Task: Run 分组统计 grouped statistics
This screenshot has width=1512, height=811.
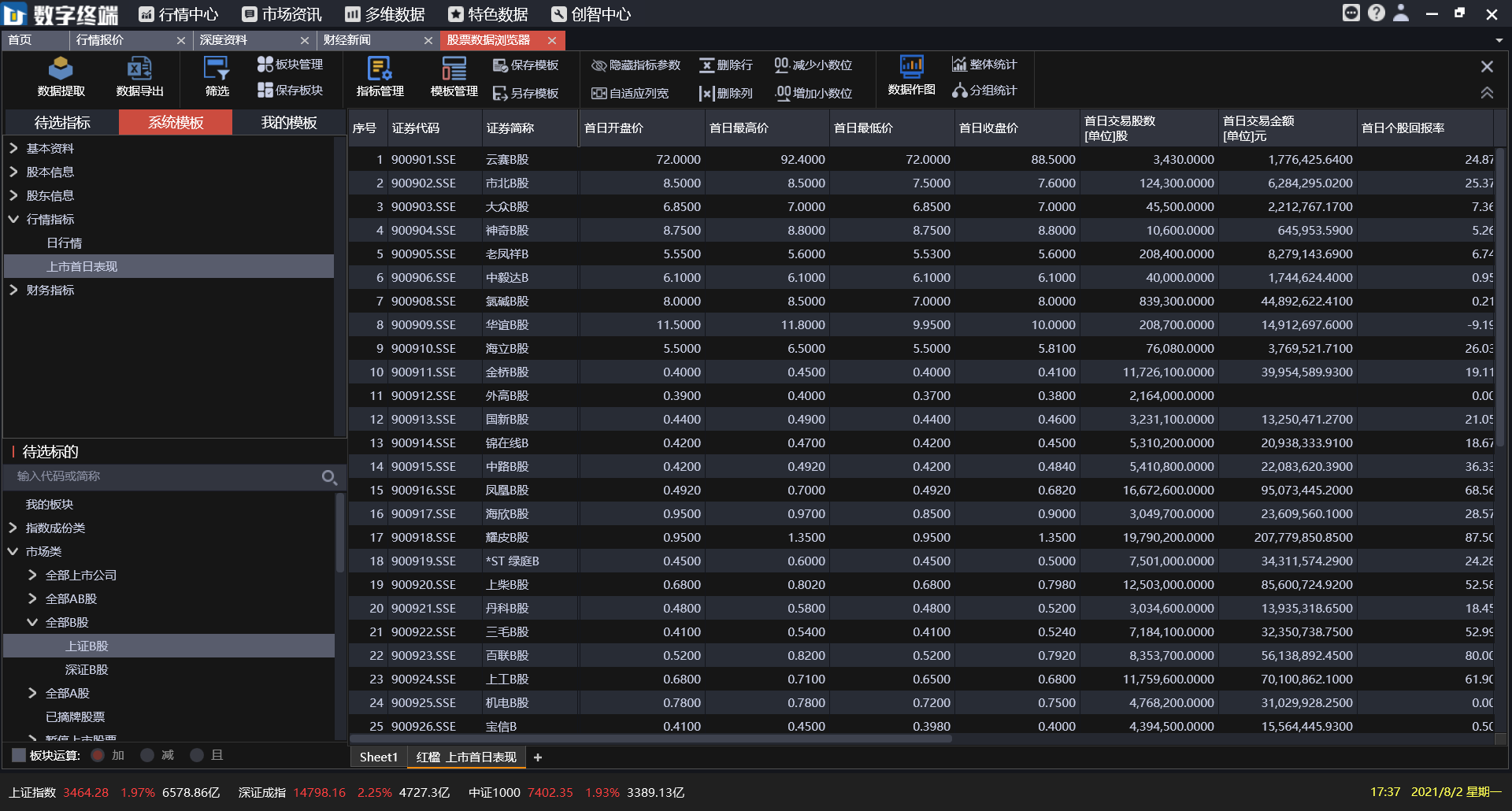Action: coord(985,91)
